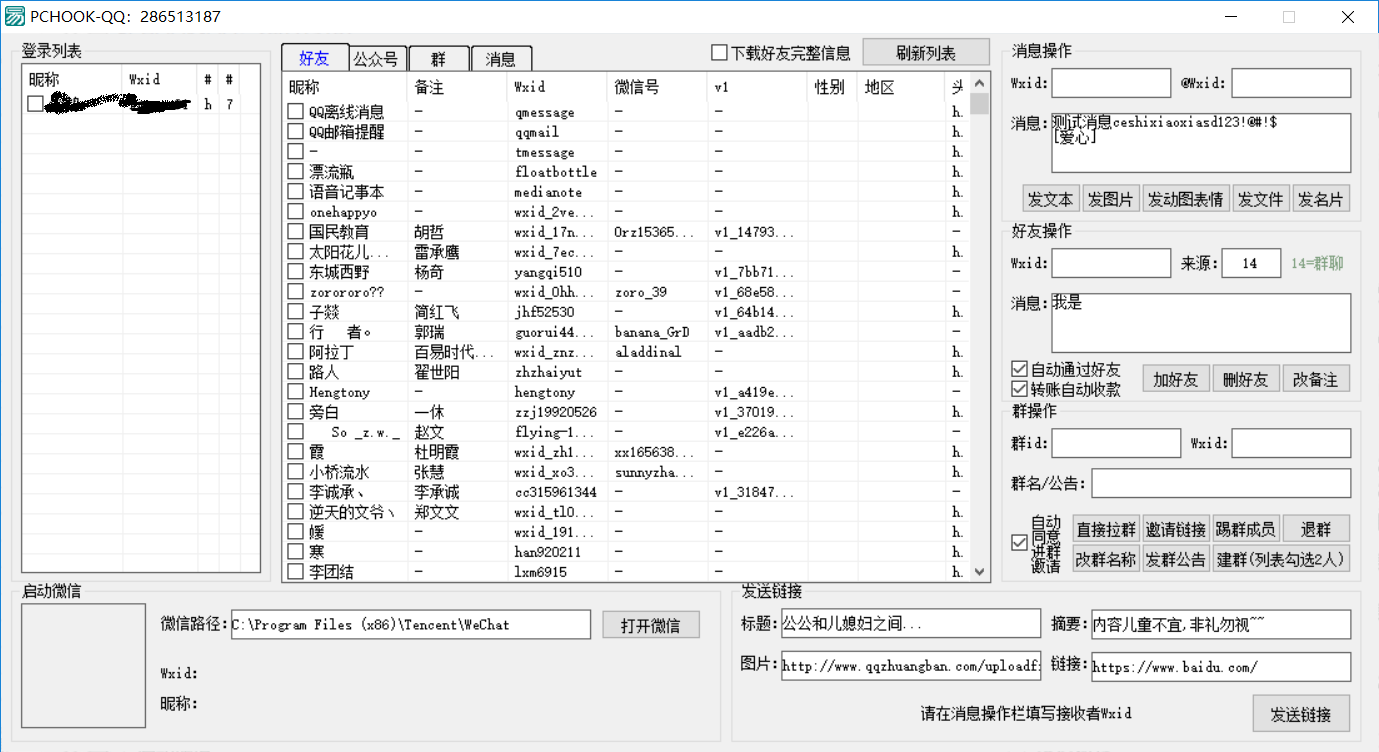
Task: Click the 退群 button
Action: point(1316,529)
